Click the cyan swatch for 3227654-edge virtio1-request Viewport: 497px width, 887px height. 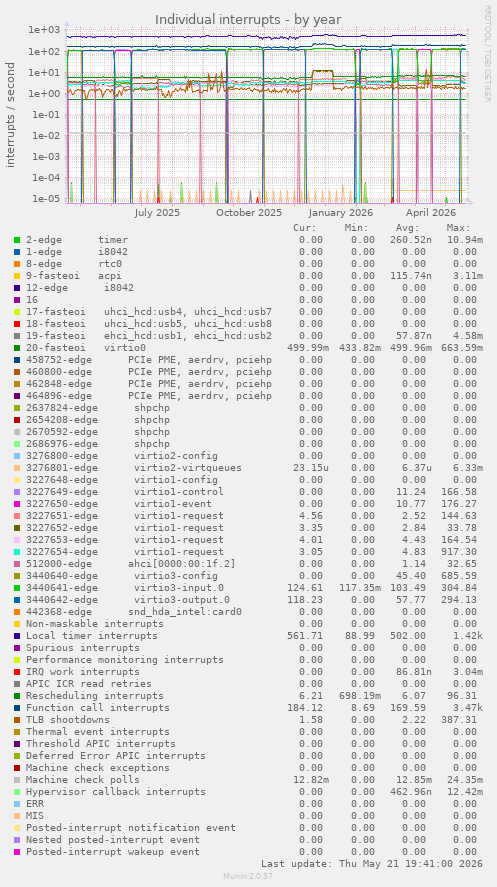(17, 552)
